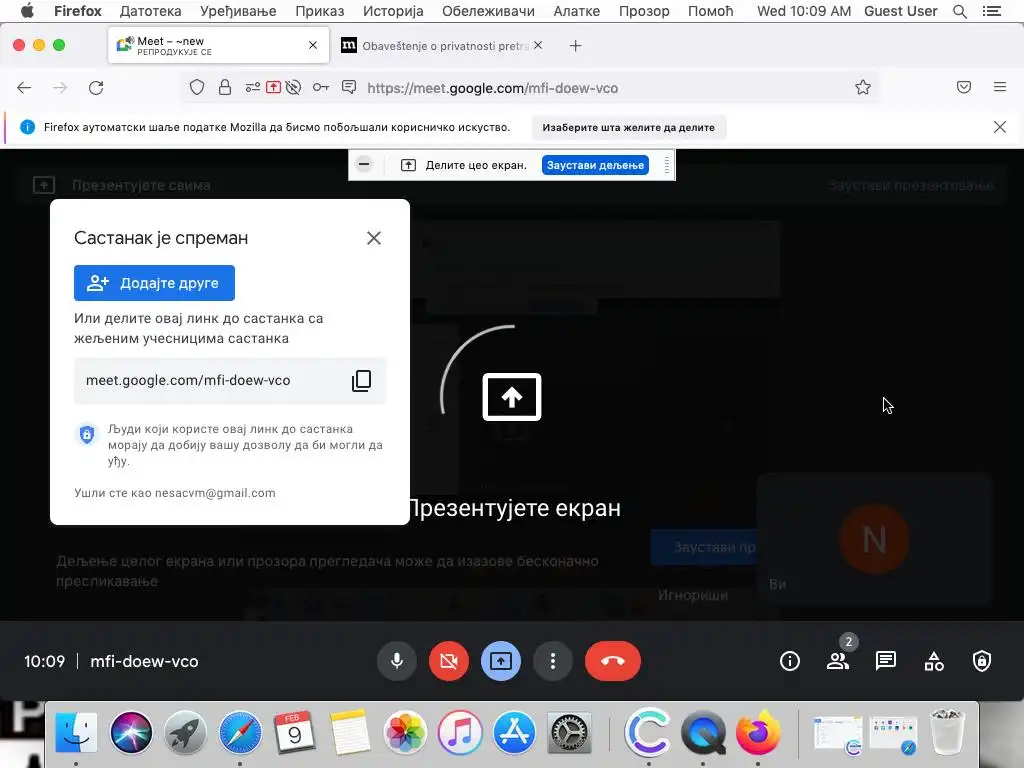Click the notification permission chat icon
Viewport: 1024px width, 768px height.
[x=349, y=88]
